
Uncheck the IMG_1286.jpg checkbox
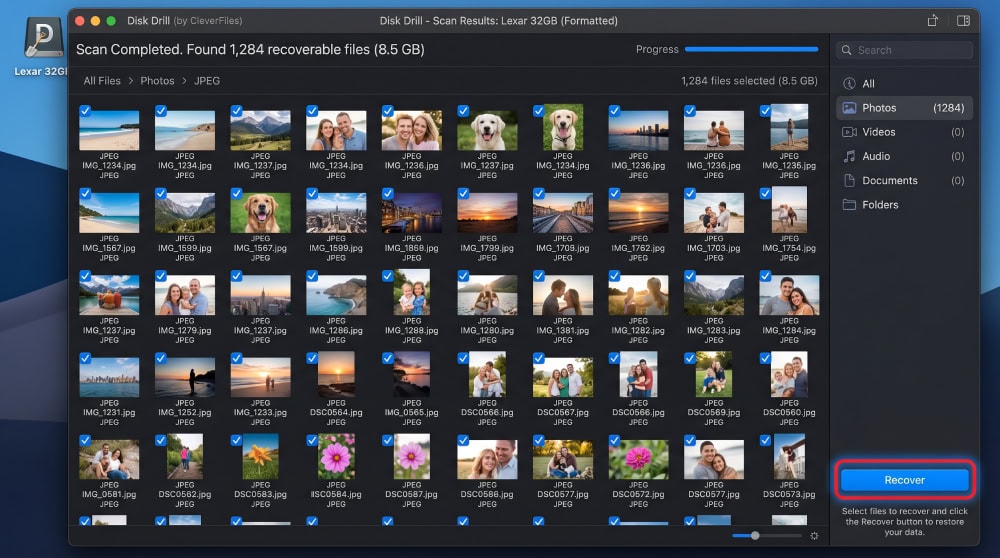click(312, 275)
